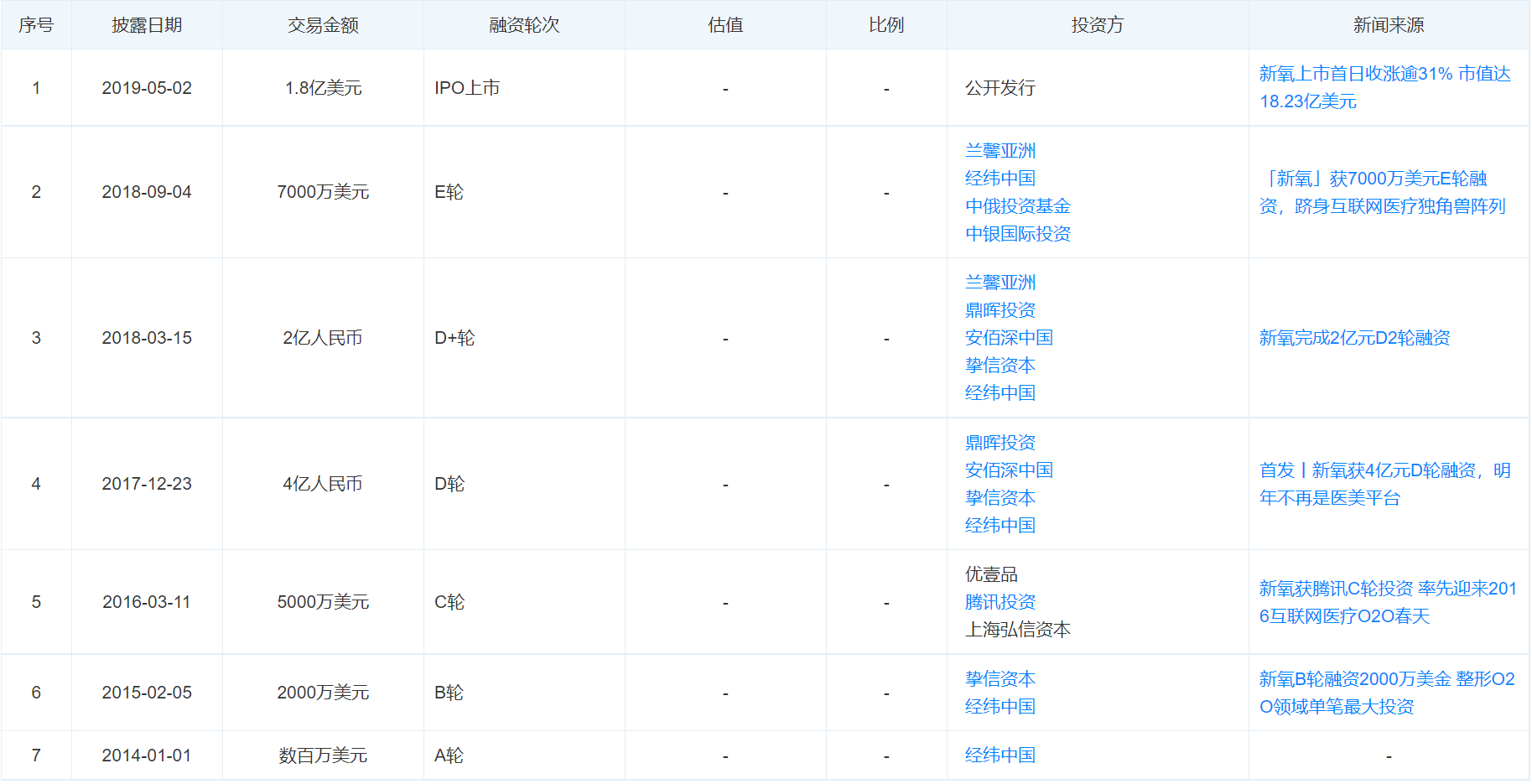Click 经纬中国 investor in the D+轮 row
Image resolution: width=1532 pixels, height=784 pixels.
1000,393
